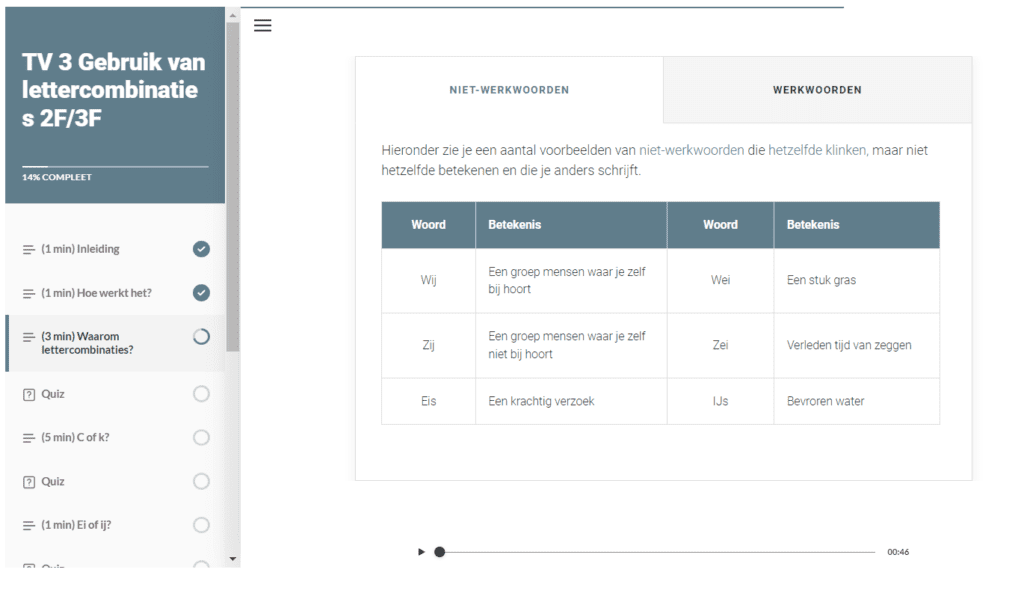Viewport: 1024px width, 611px height.
Task: Click the audio duration '00:46'
Action: pyautogui.click(x=898, y=552)
